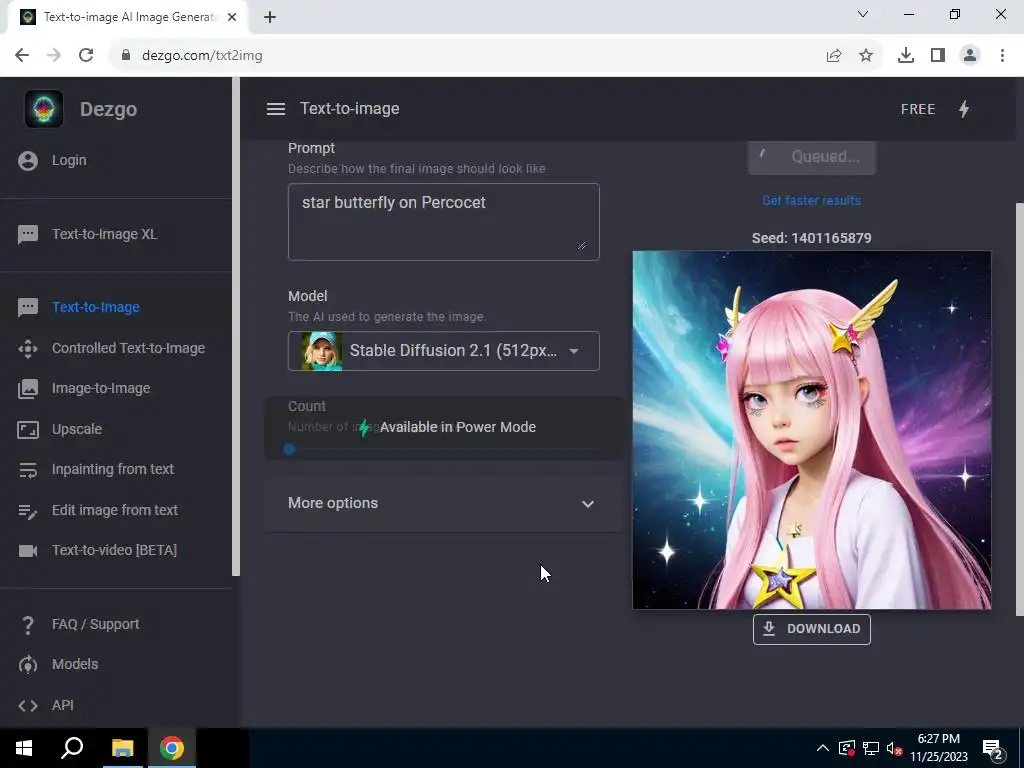Image resolution: width=1024 pixels, height=768 pixels.
Task: Click the Text-to-Image XL chat icon
Action: (28, 234)
